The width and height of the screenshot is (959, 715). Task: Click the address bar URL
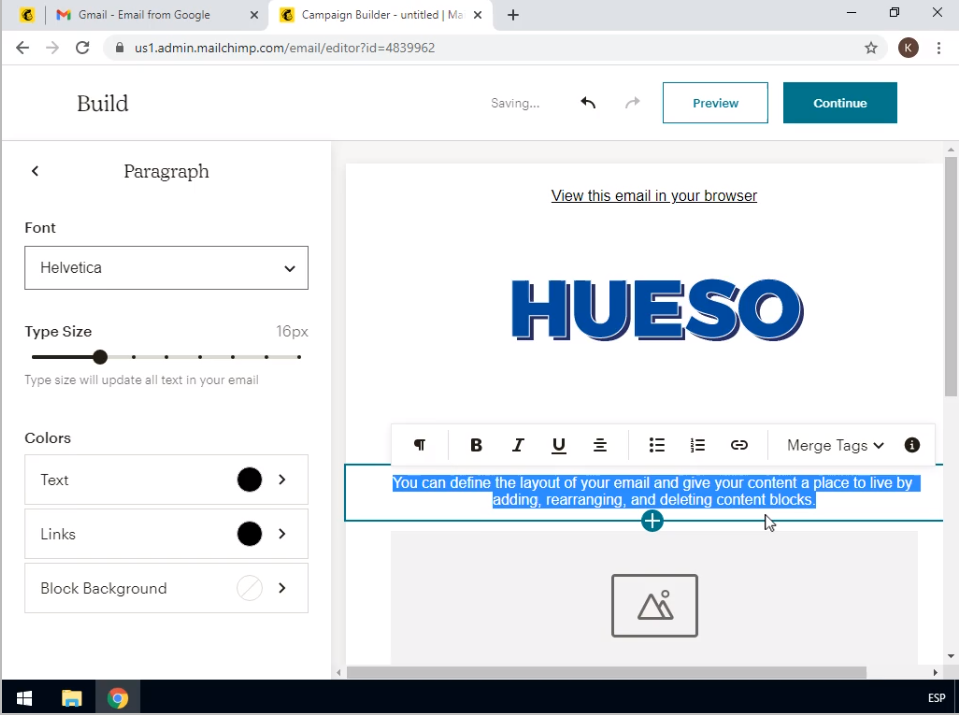tap(284, 48)
